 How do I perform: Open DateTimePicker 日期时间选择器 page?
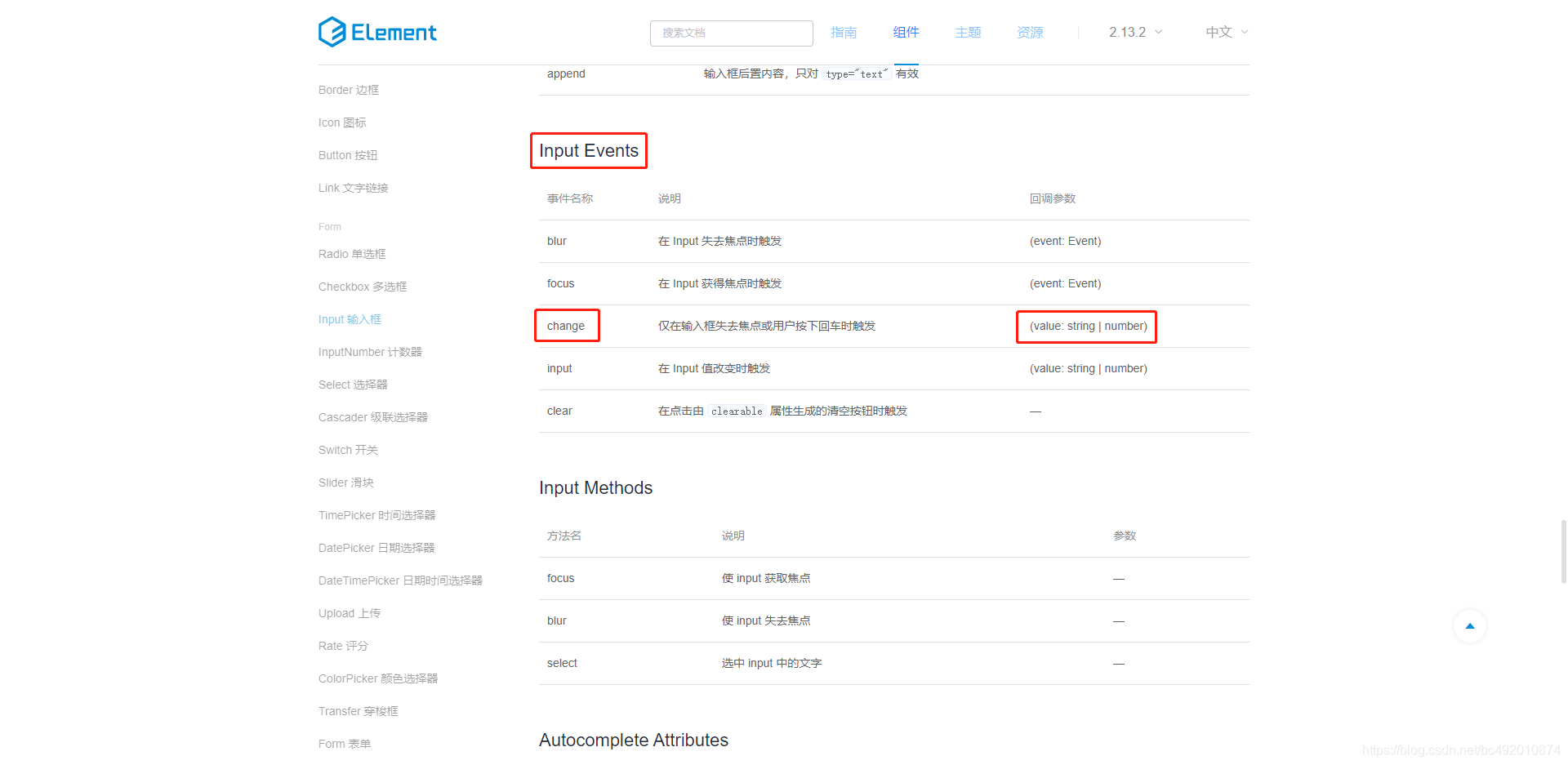click(400, 580)
